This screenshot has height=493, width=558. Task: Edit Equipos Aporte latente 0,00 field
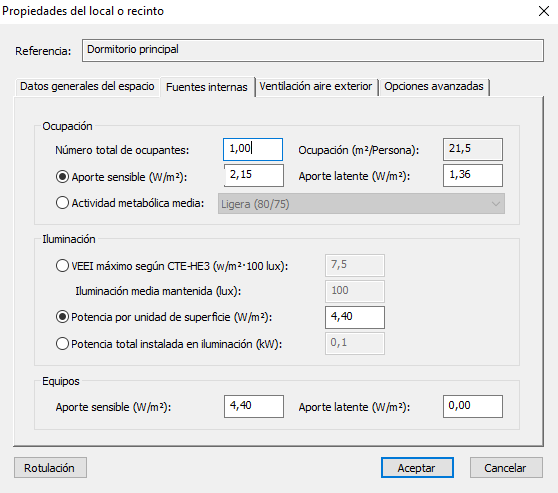473,406
